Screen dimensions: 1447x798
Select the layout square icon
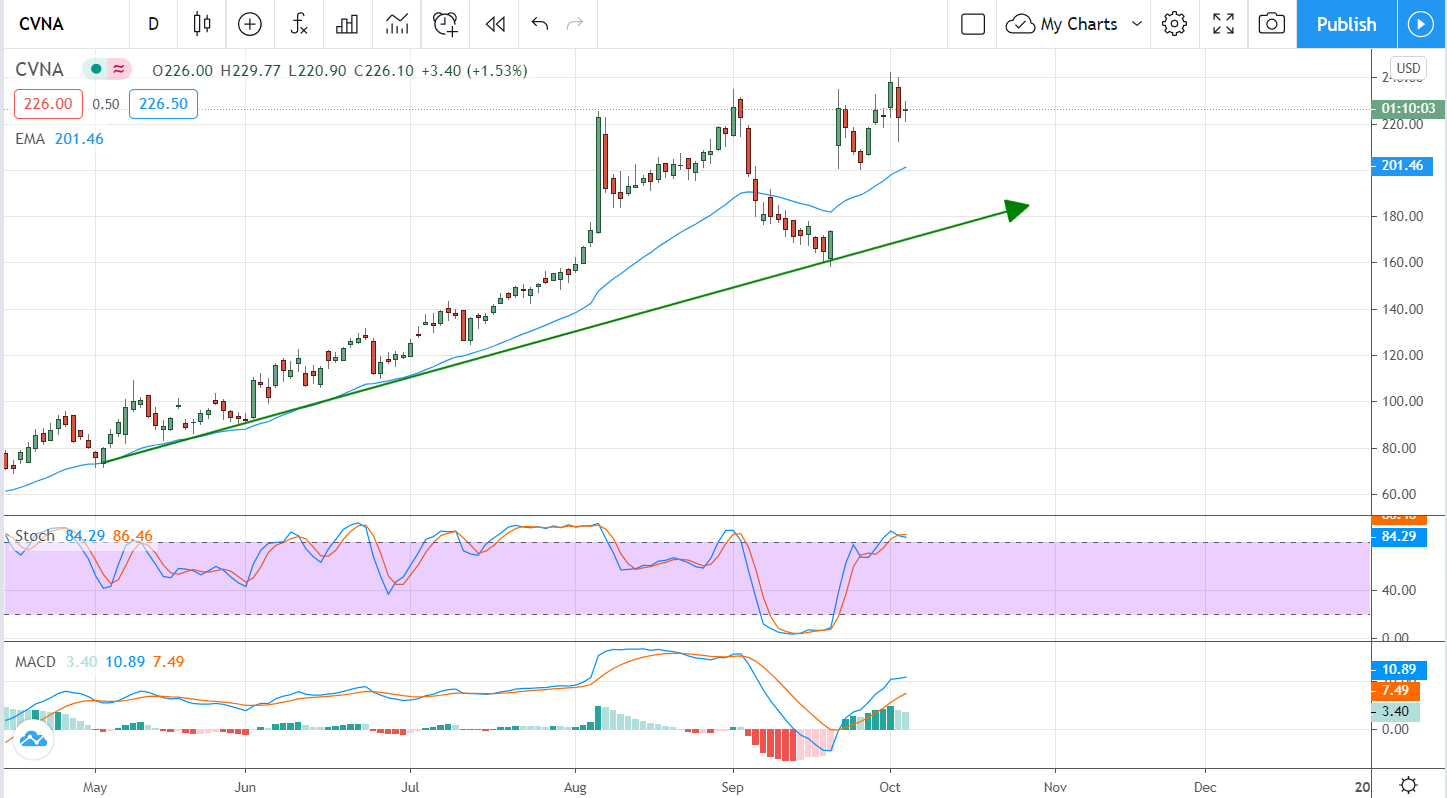coord(972,24)
